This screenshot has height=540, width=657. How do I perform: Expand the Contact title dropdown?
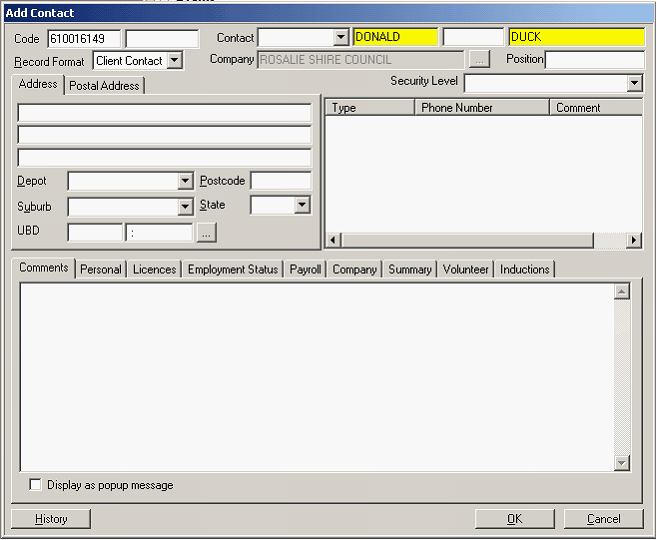(x=341, y=38)
